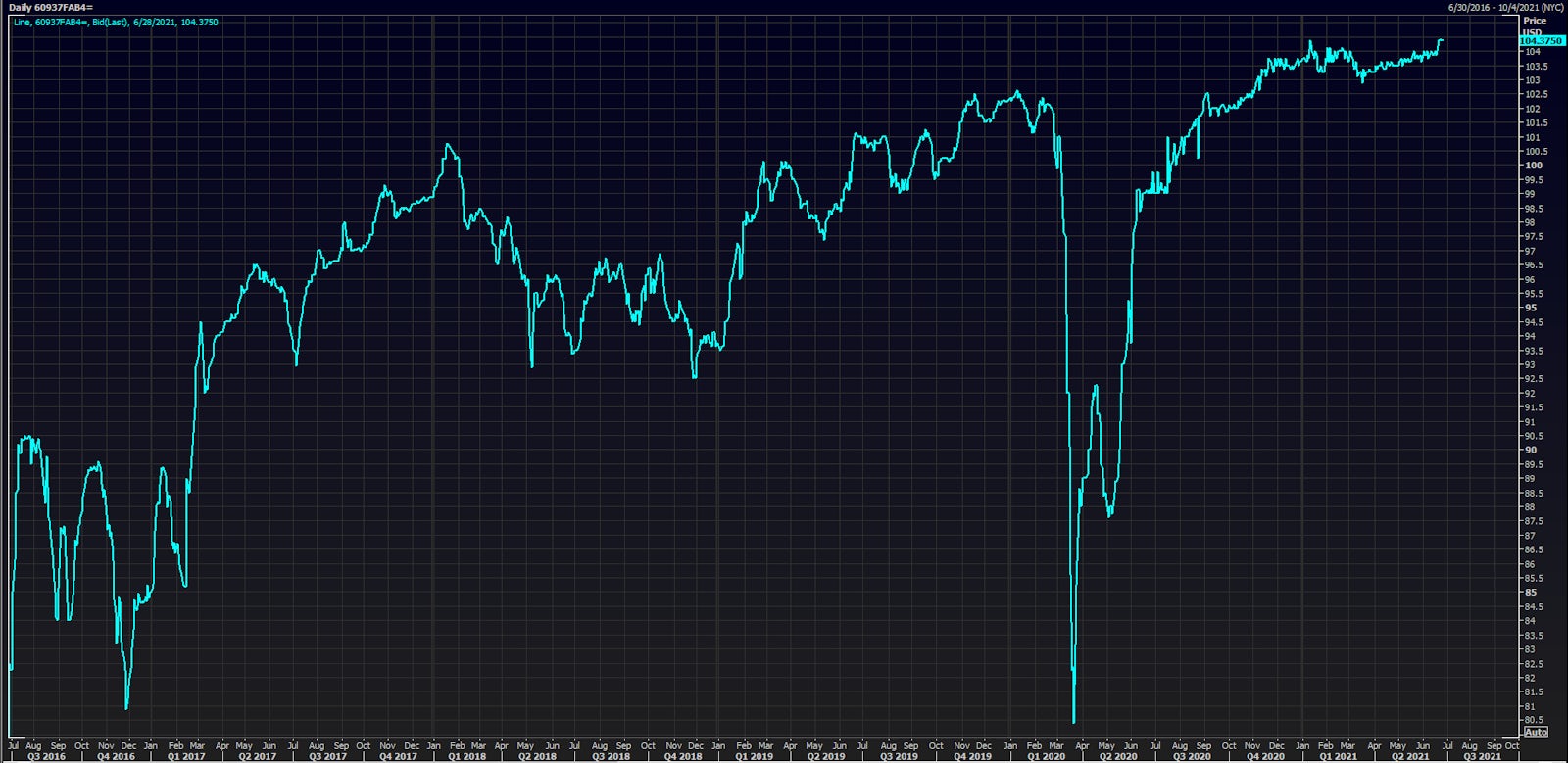
Task: Click the 'Q3 2016' quarter label
Action: click(46, 756)
